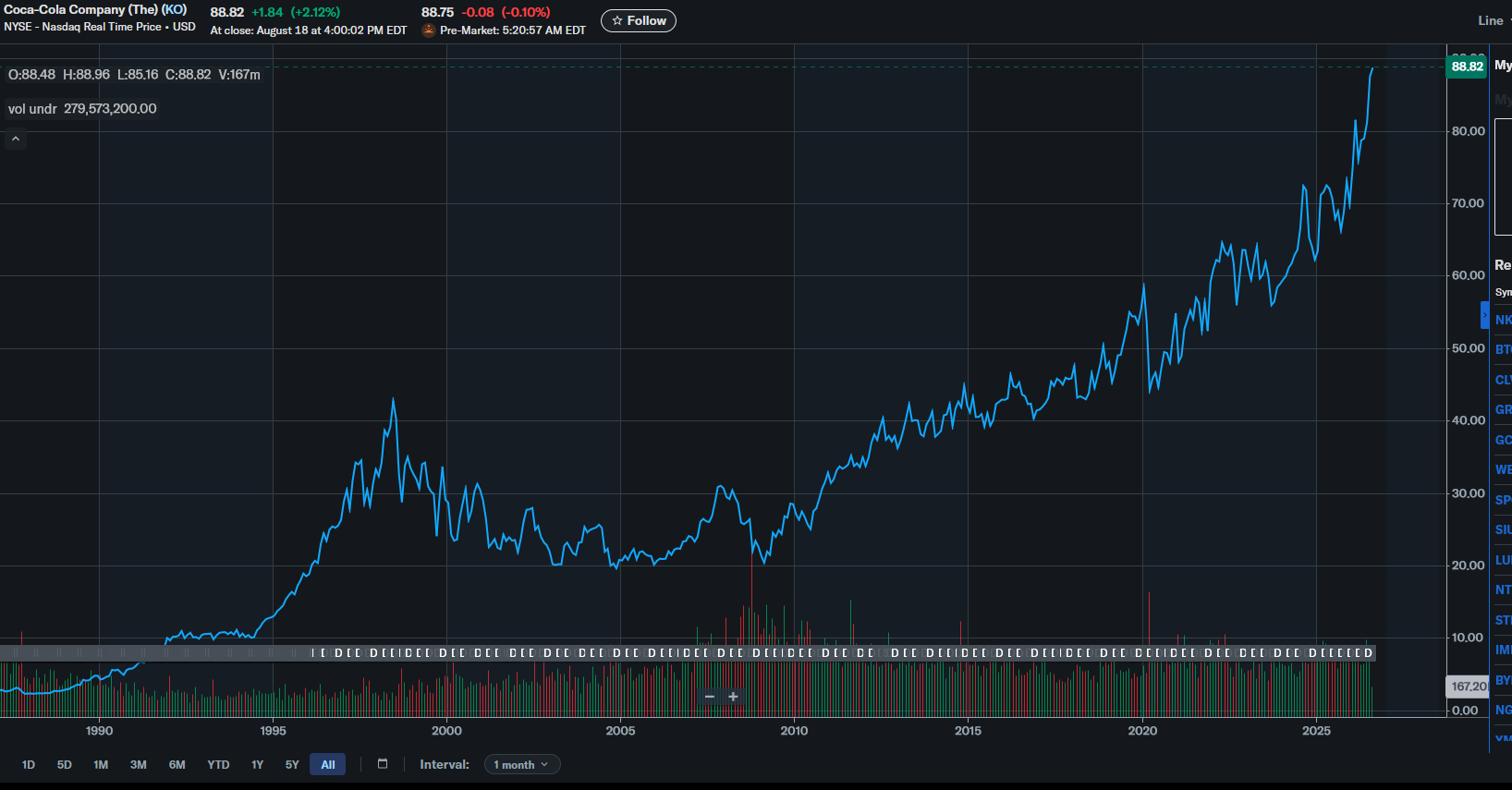Click the (-0.10%) pre-market change
The height and width of the screenshot is (790, 1512).
526,12
